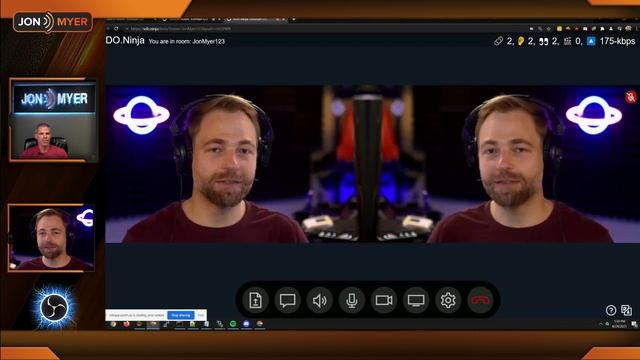Open help question mark icon

tap(611, 311)
